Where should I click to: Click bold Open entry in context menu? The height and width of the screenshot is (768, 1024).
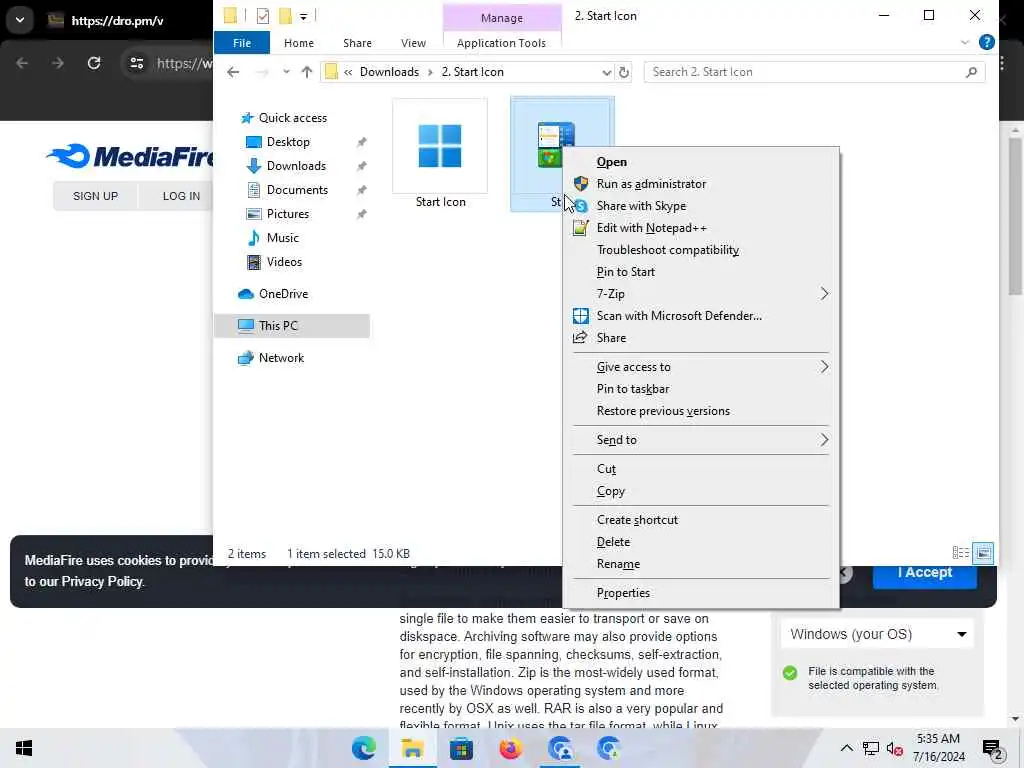[x=611, y=162]
